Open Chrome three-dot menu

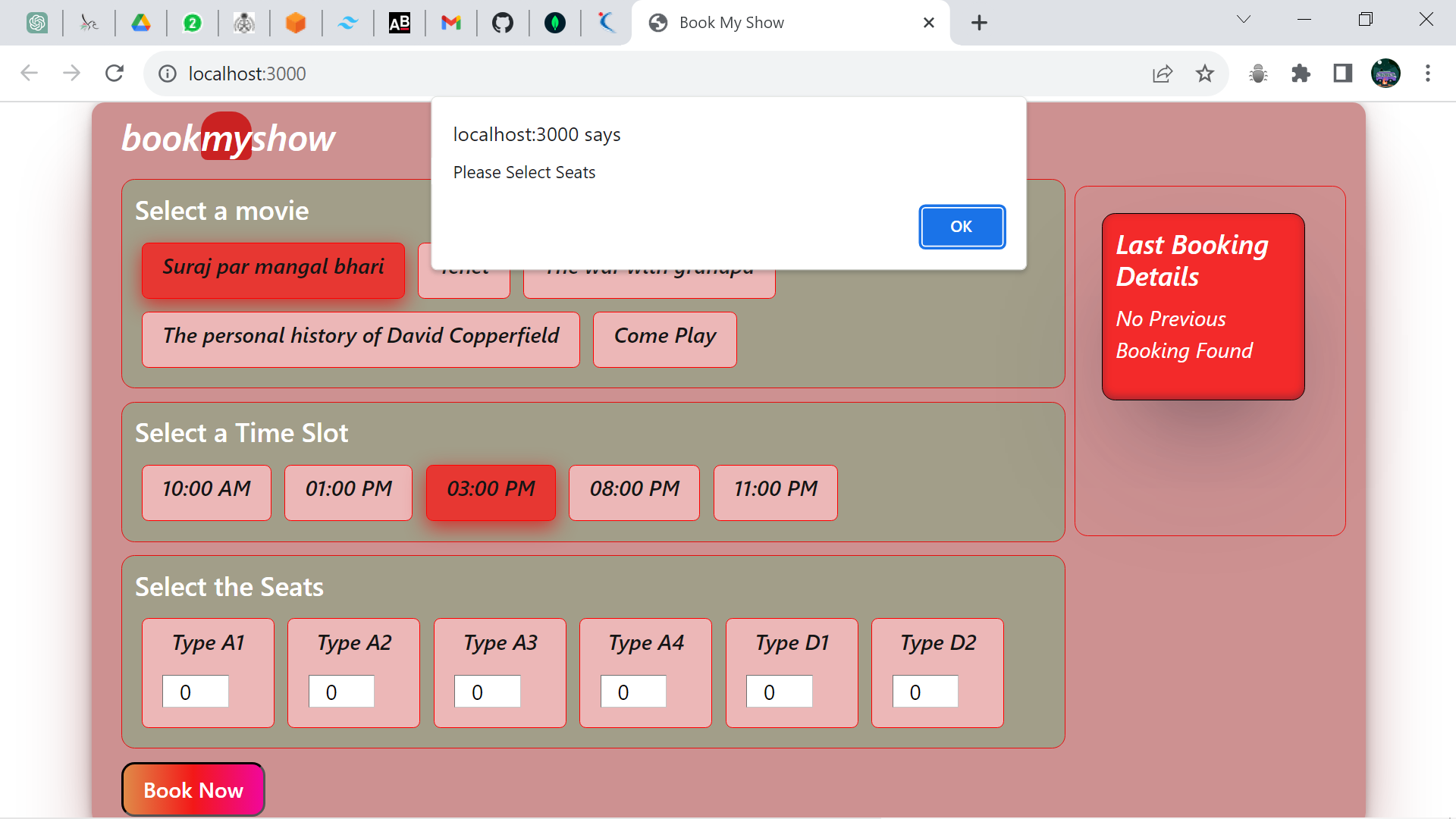pos(1428,74)
